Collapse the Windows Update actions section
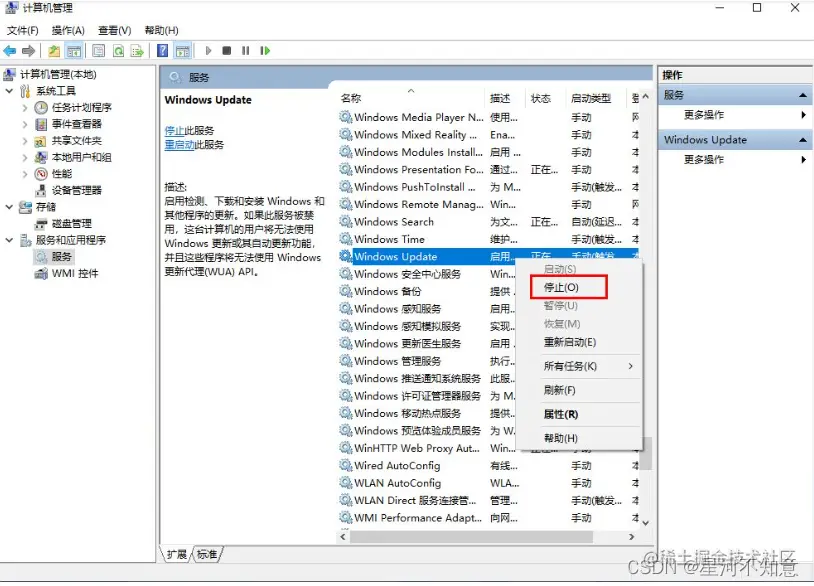This screenshot has height=586, width=814. (x=803, y=140)
